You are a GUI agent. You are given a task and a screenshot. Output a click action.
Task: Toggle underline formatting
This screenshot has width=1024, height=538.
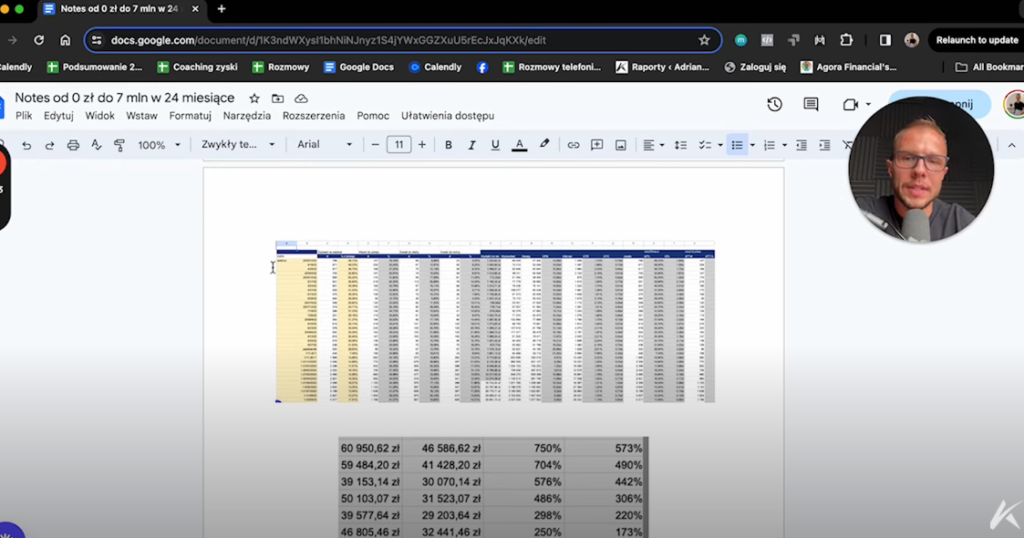(495, 145)
